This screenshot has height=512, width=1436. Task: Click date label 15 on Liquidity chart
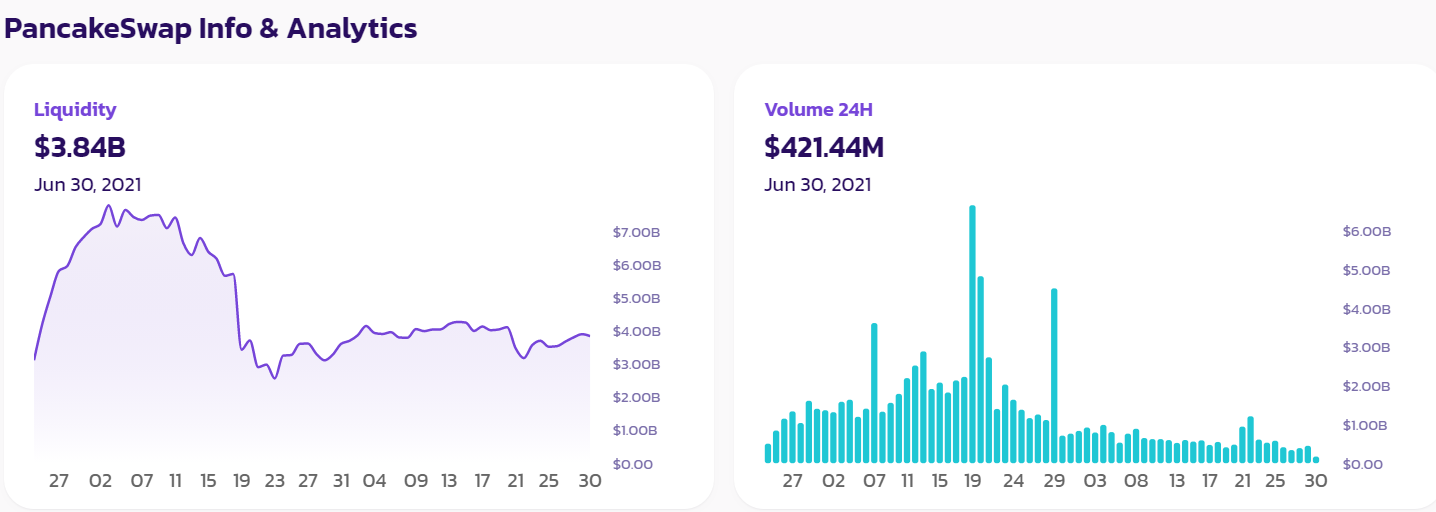(208, 481)
